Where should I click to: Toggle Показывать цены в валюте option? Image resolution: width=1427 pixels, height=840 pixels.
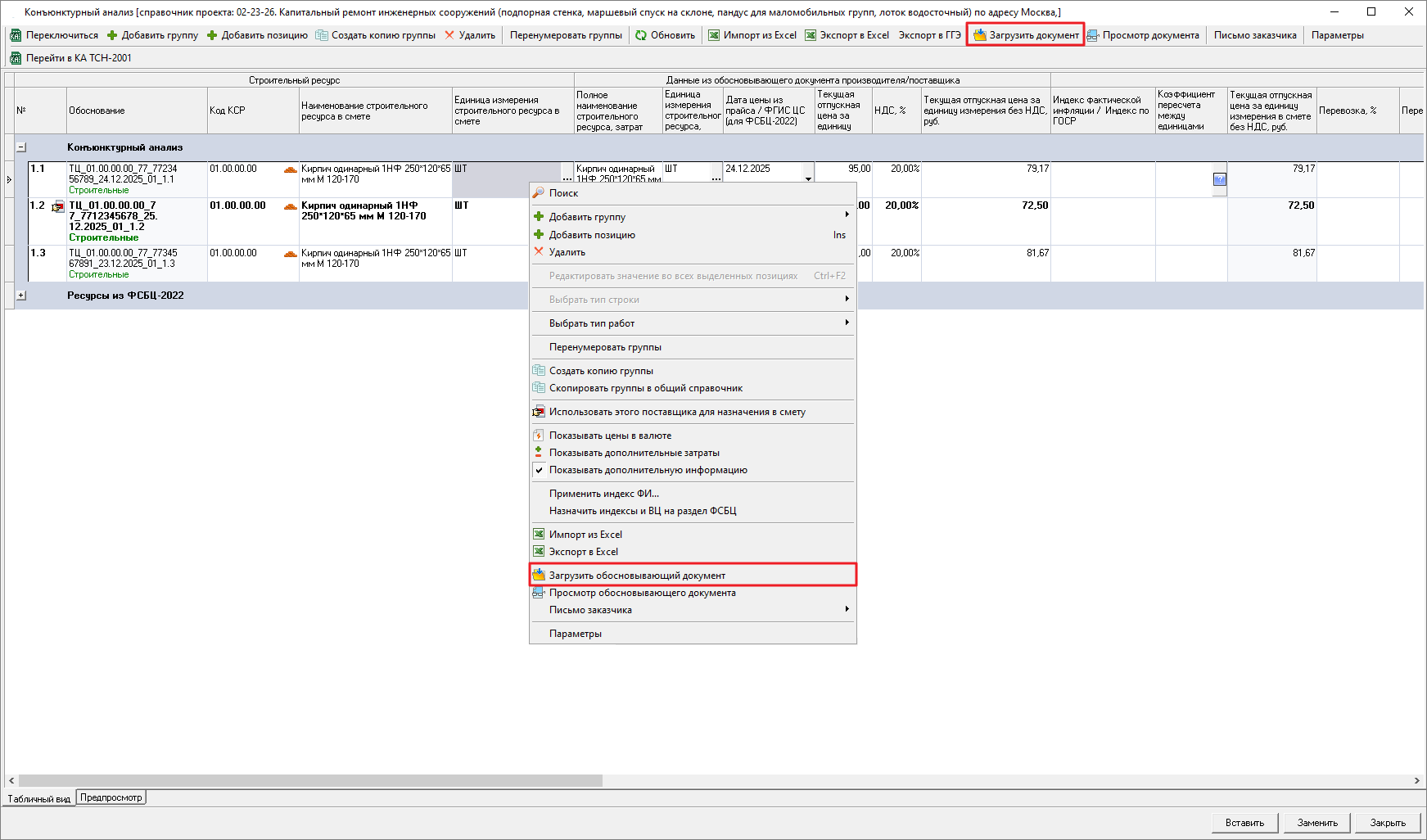tap(610, 436)
